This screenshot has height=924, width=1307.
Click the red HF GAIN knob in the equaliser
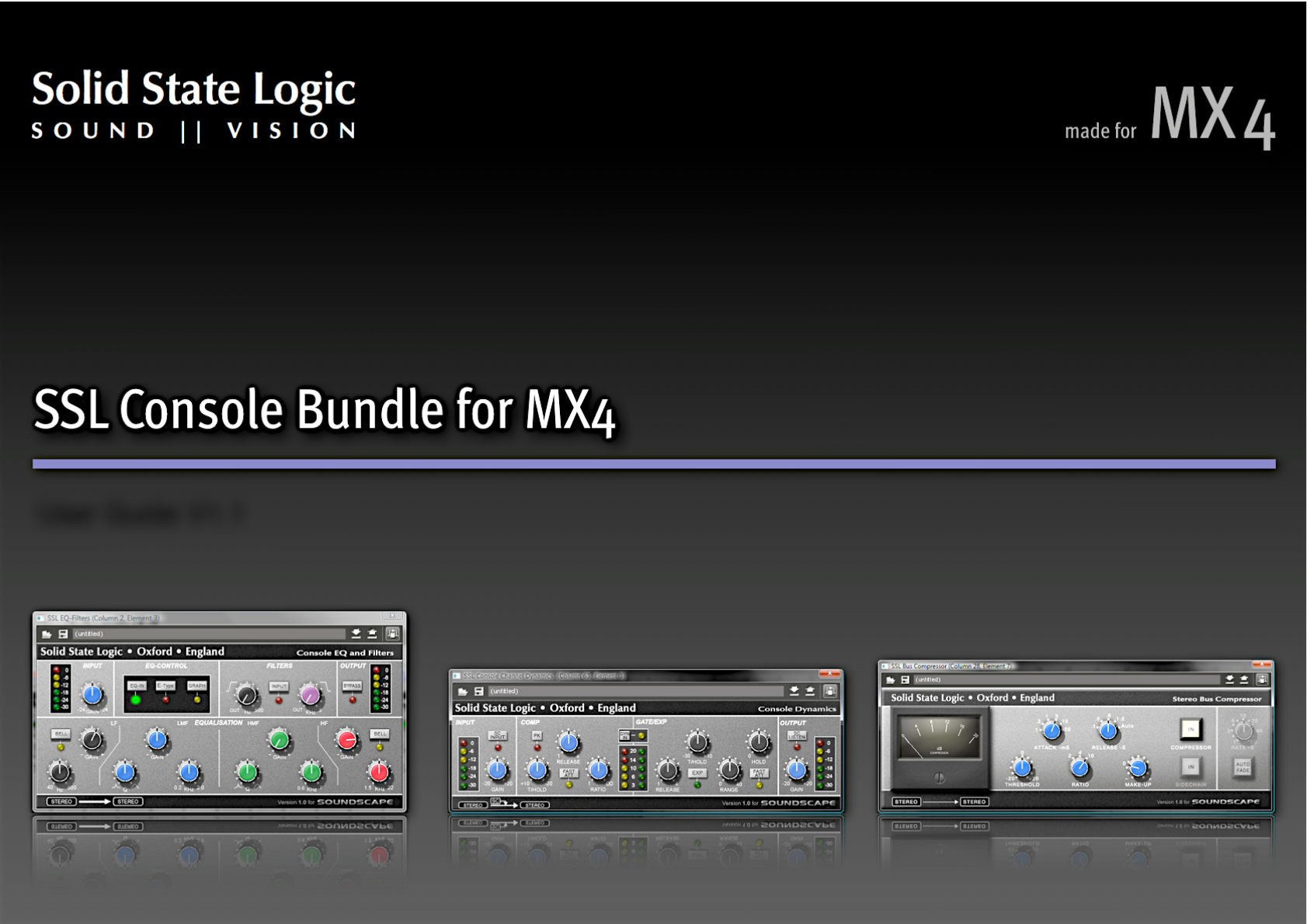click(x=347, y=740)
